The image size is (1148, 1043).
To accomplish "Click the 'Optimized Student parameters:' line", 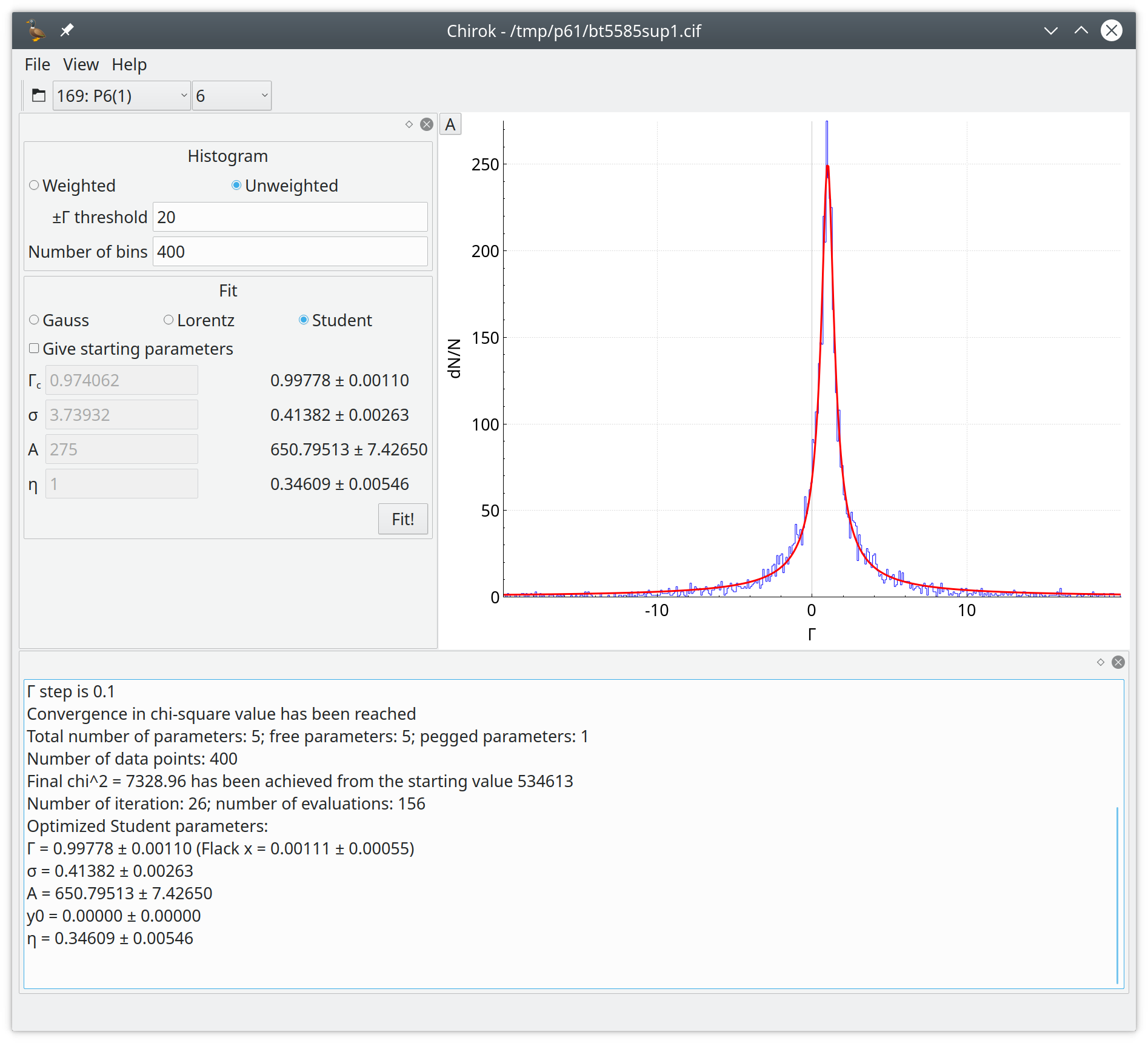I will pos(147,826).
